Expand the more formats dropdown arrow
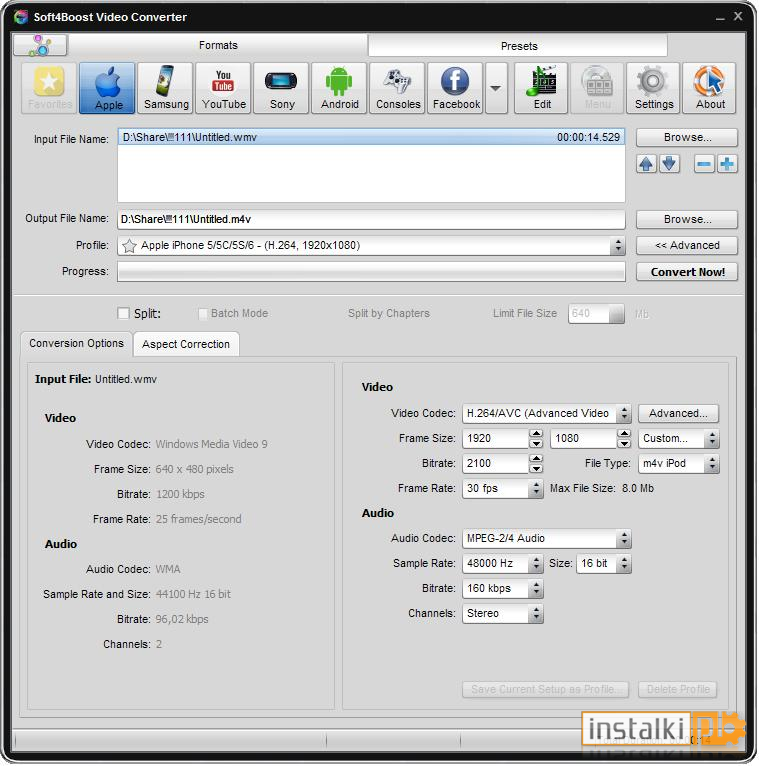This screenshot has width=759, height=766. click(x=496, y=88)
